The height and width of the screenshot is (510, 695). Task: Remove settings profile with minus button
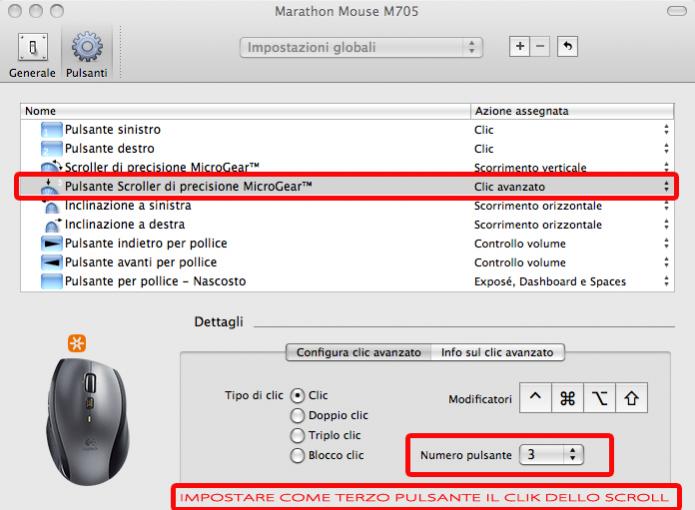click(540, 46)
